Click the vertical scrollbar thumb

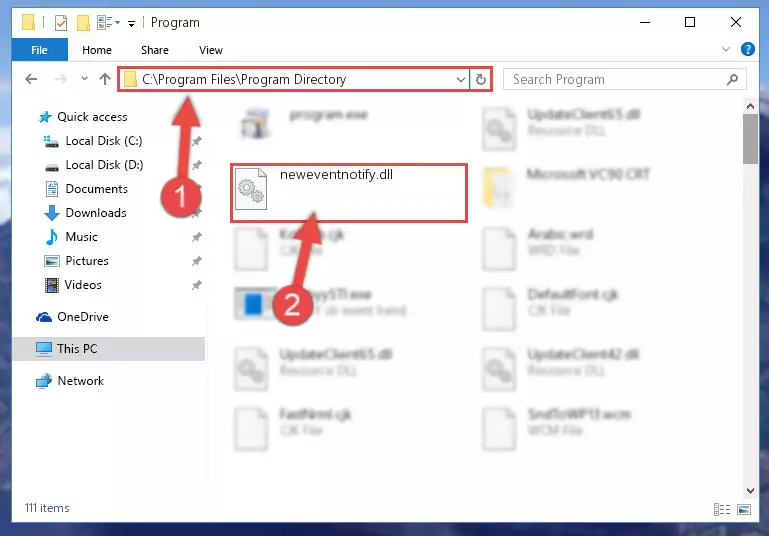point(750,139)
